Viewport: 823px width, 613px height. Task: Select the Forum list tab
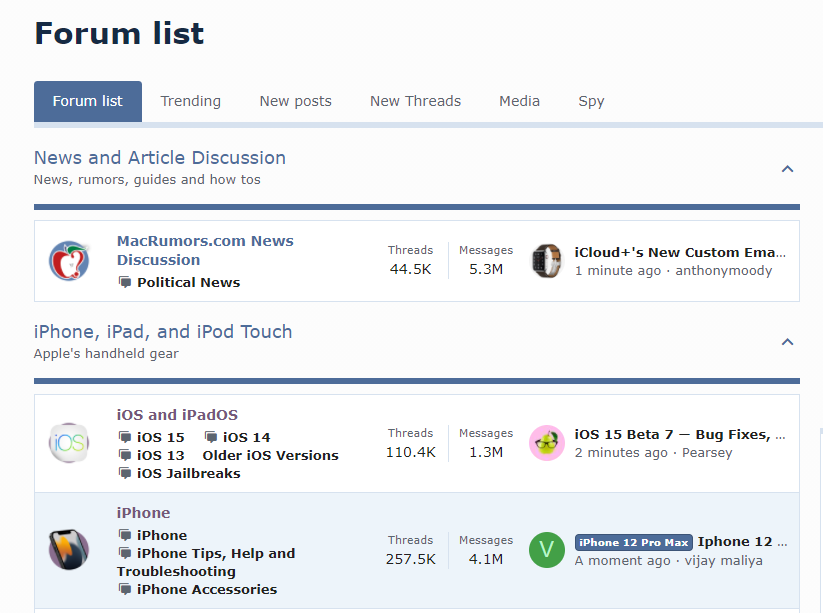(x=88, y=101)
